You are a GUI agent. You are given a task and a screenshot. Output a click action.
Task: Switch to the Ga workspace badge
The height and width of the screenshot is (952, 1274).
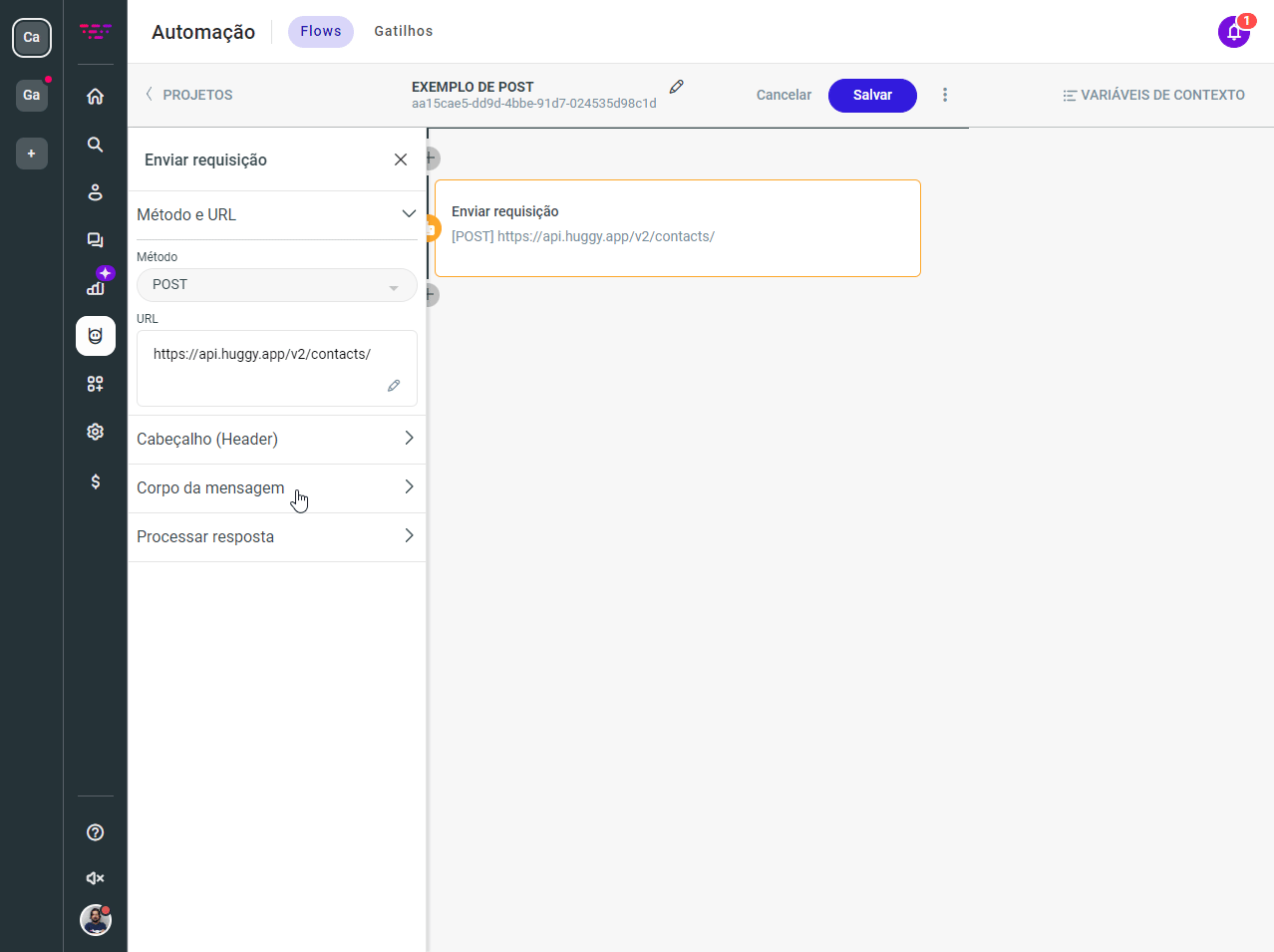(x=32, y=96)
